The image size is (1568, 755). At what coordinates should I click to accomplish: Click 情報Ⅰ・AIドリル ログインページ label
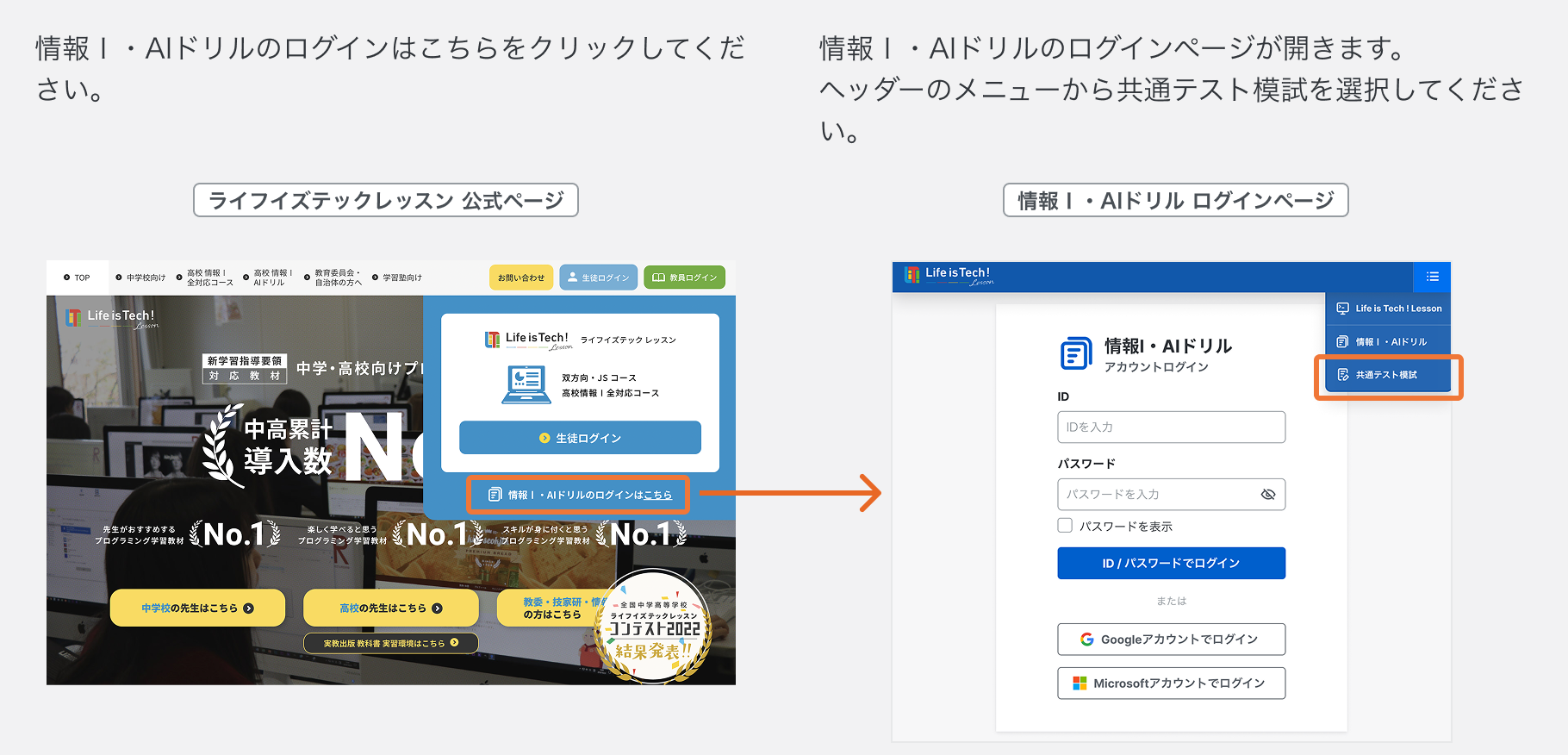1175,200
